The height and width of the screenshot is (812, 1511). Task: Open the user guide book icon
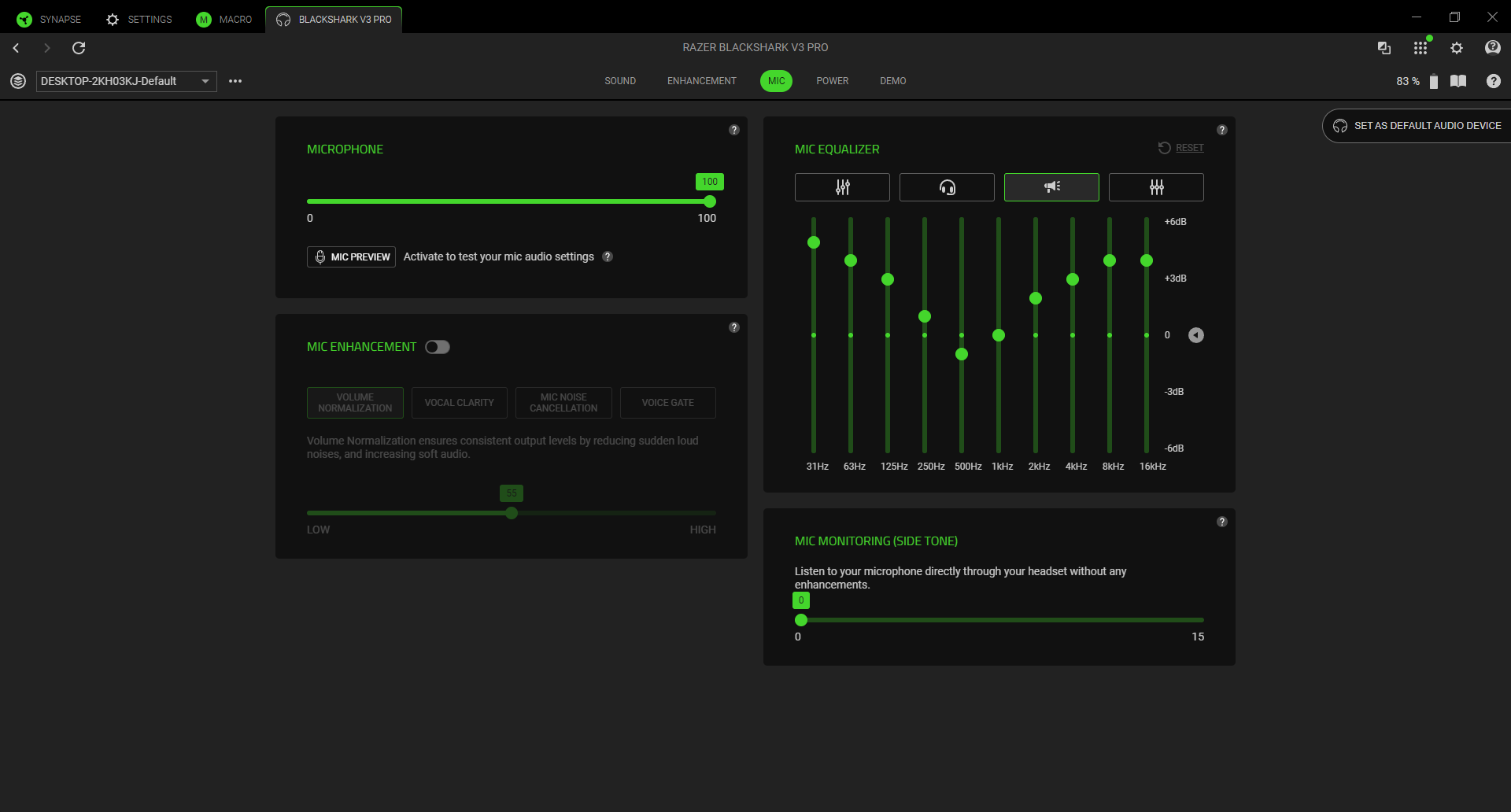pyautogui.click(x=1458, y=81)
